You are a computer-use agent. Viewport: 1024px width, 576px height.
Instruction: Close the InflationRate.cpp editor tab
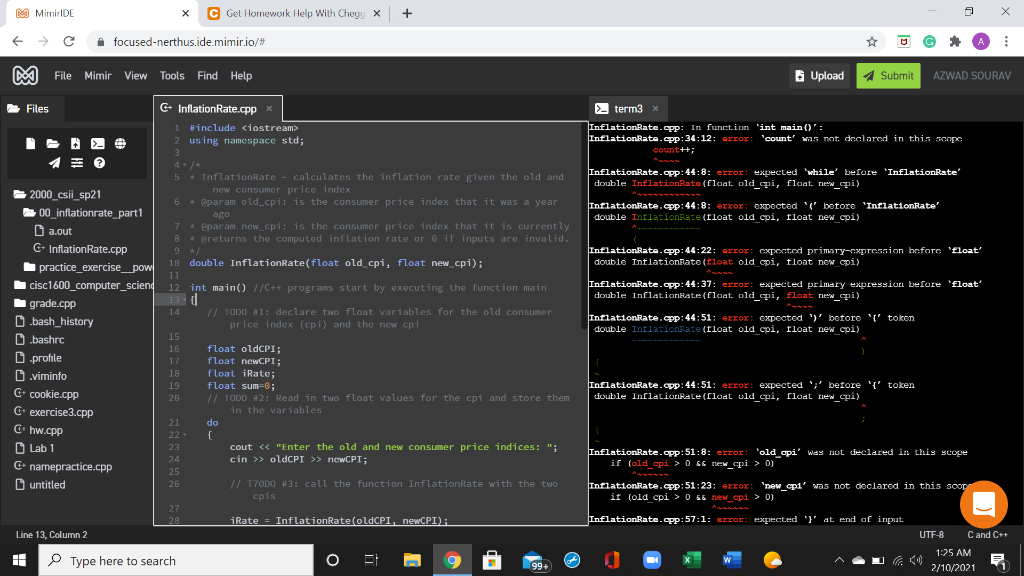tap(269, 108)
